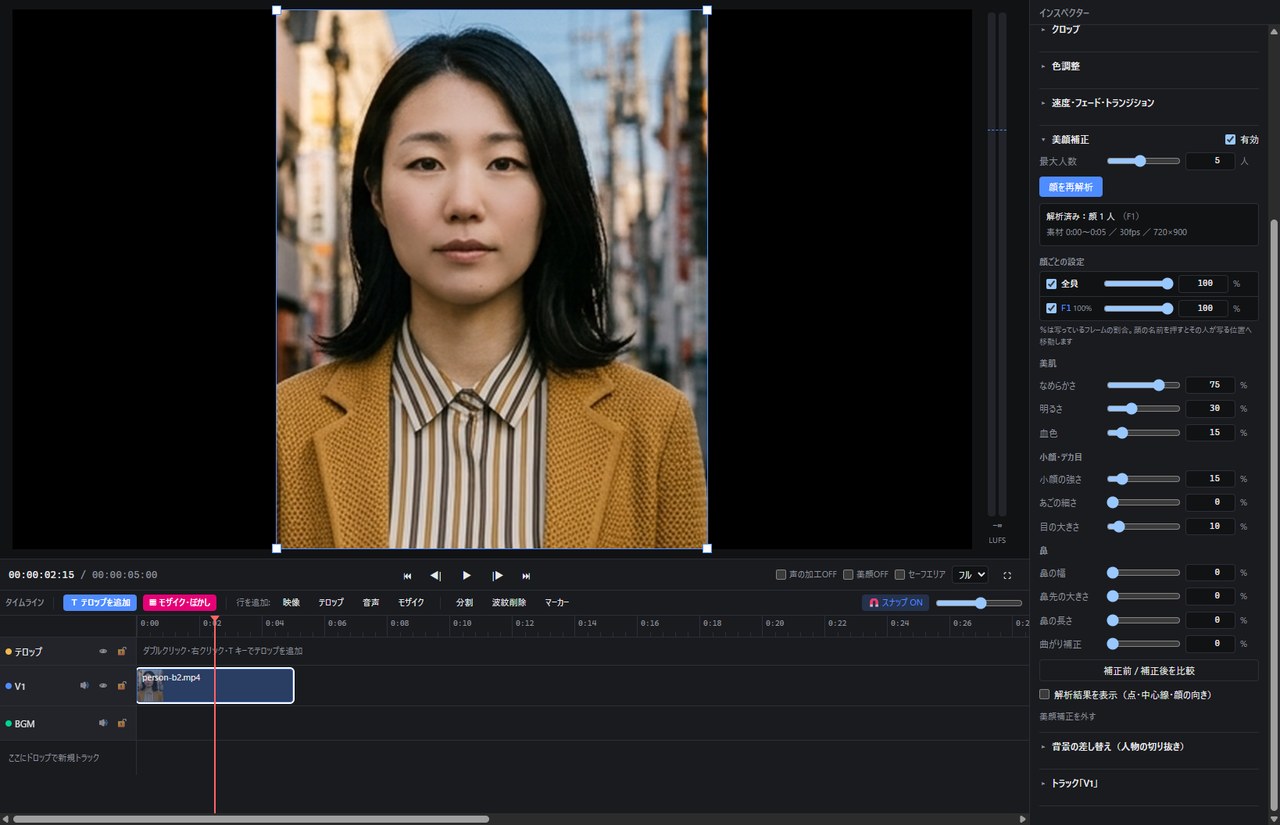Screen dimensions: 1280x825
Task: Adjust the 目の大きさ slider
Action: click(1143, 526)
